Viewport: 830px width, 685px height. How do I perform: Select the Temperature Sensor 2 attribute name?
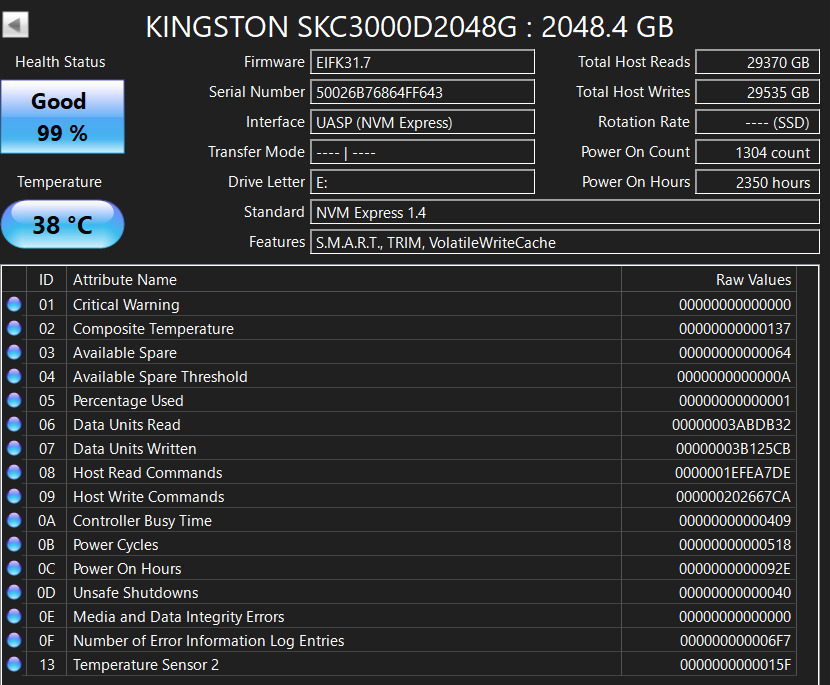146,665
